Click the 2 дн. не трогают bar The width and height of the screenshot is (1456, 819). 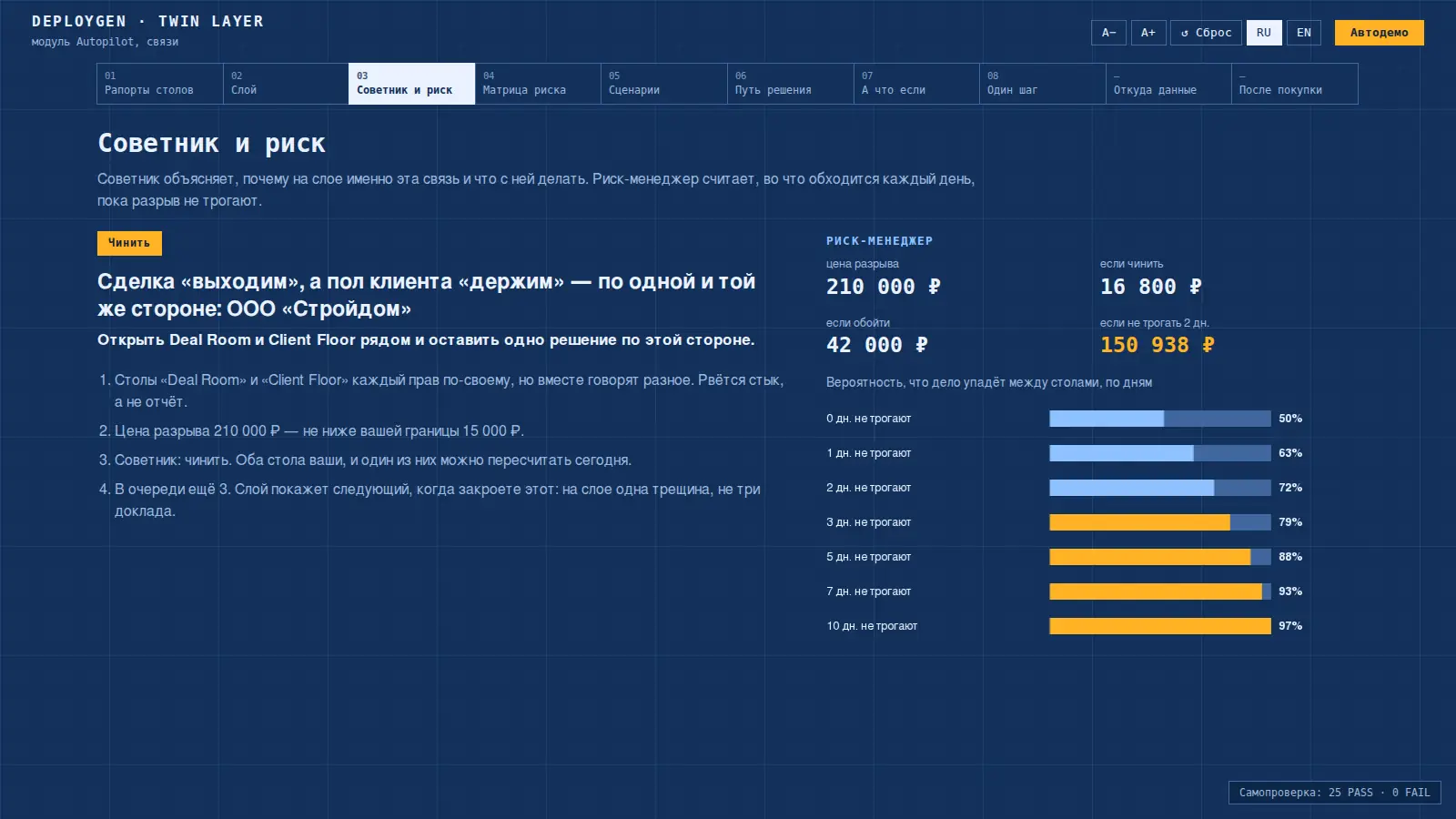point(1160,488)
